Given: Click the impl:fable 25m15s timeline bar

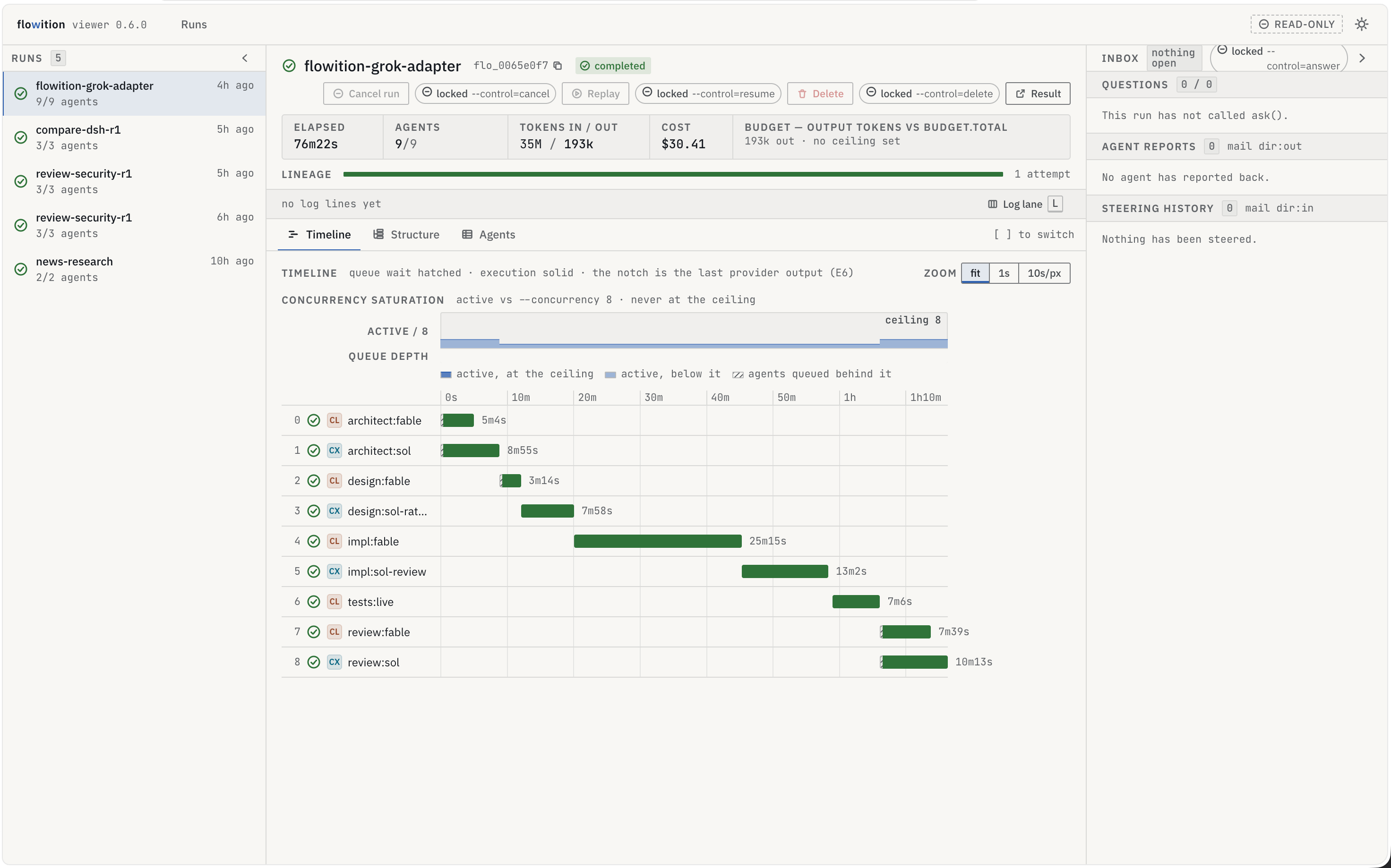Looking at the screenshot, I should [x=658, y=541].
